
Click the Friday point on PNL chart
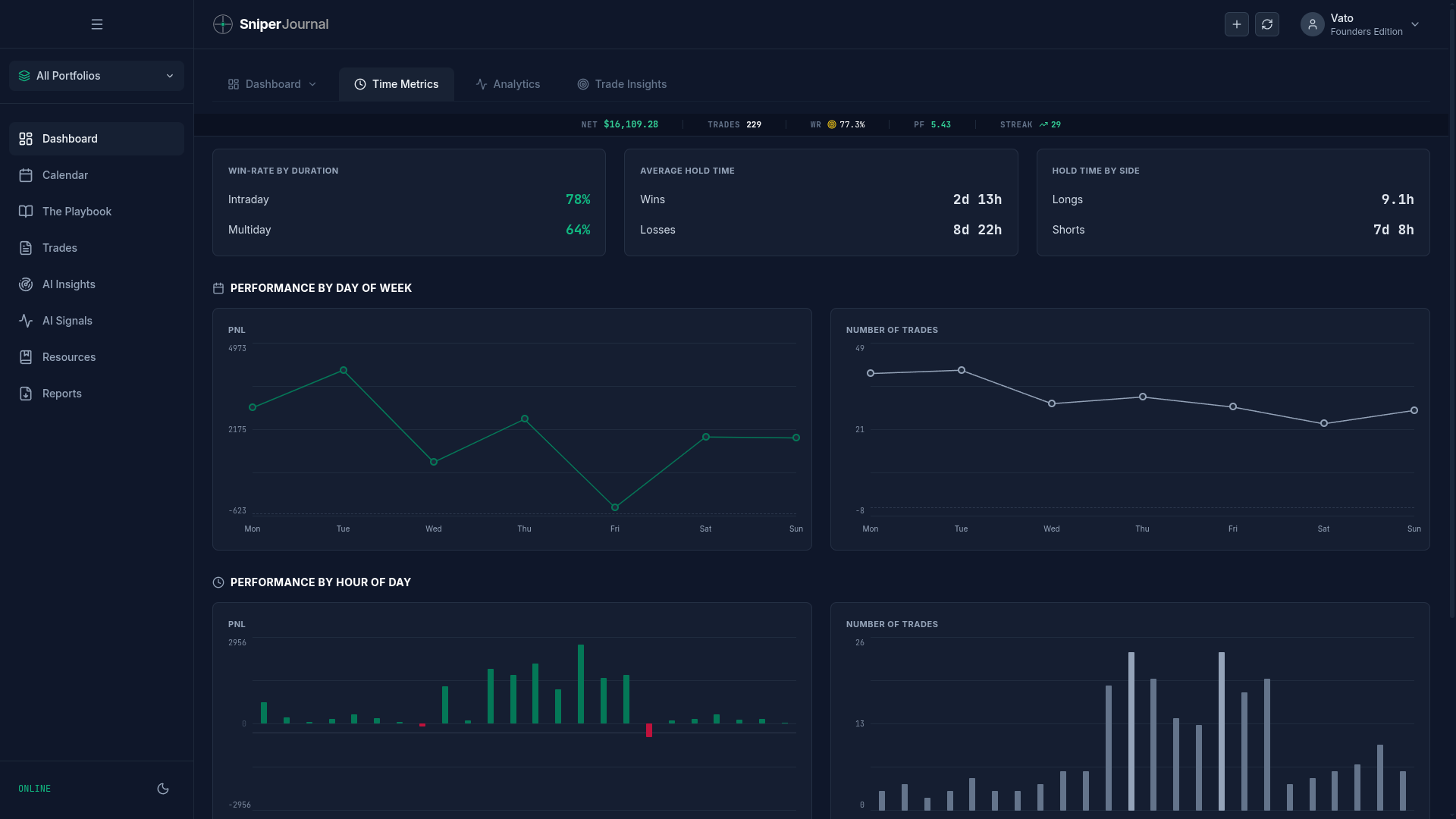point(615,507)
